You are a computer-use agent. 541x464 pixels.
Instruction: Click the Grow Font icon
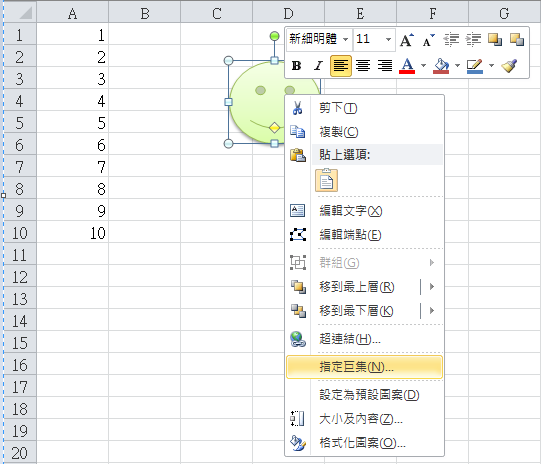point(407,40)
